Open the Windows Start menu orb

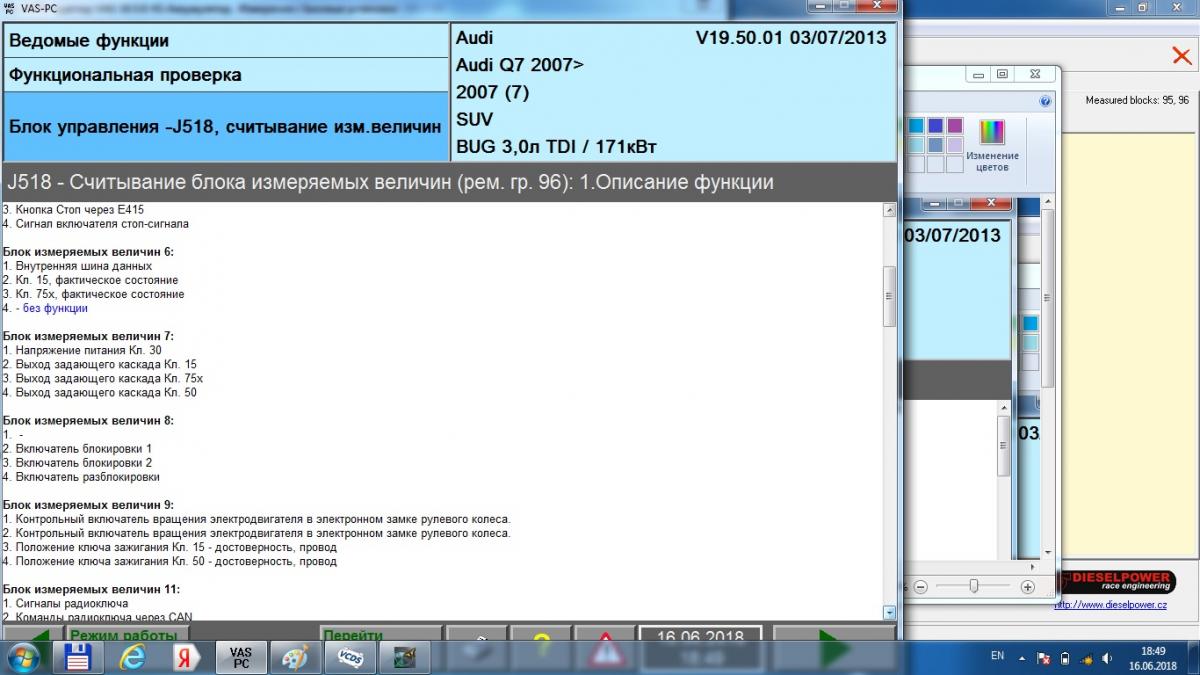[22, 657]
